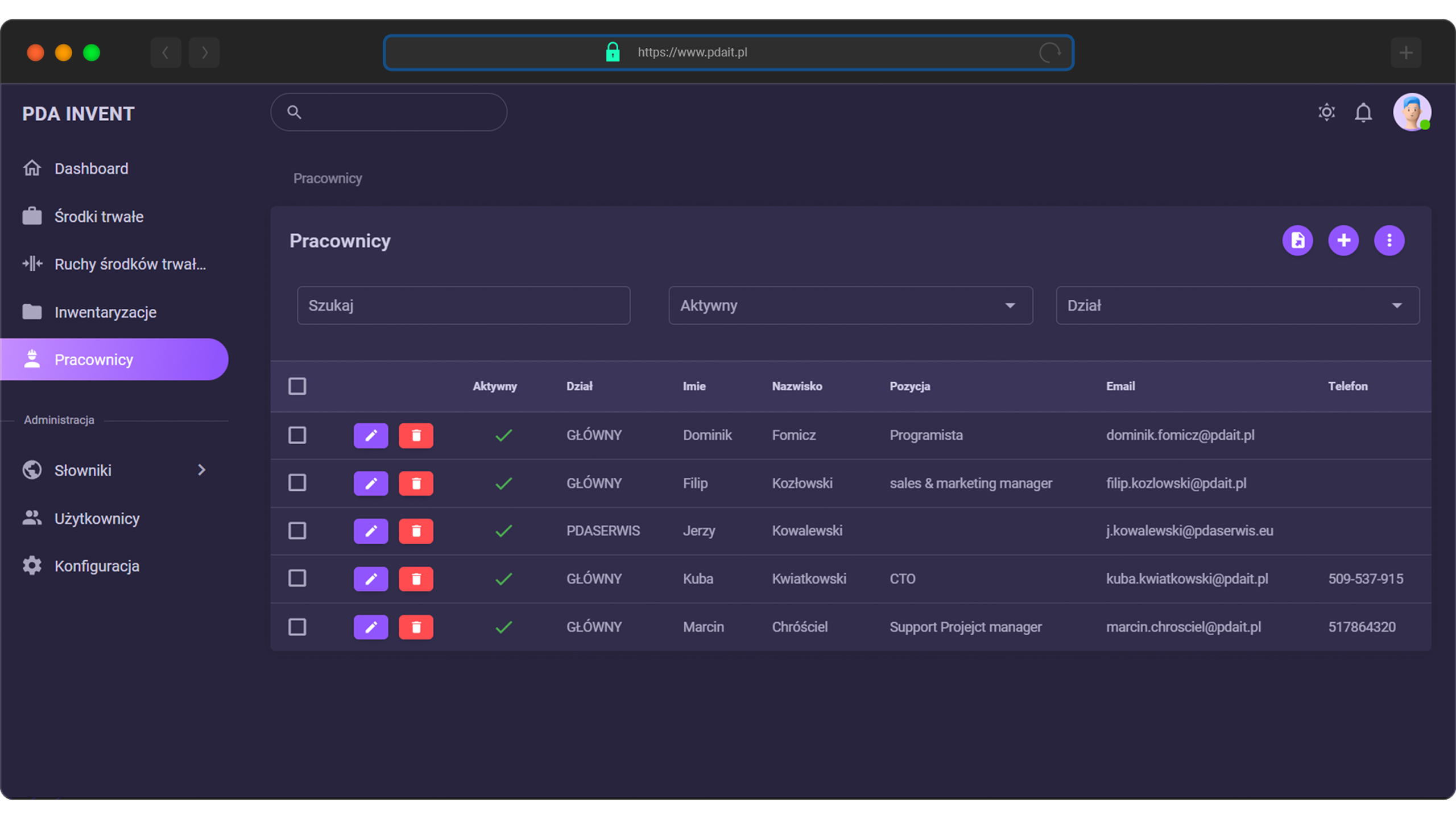
Task: Open the Dział filter dropdown
Action: (1237, 306)
